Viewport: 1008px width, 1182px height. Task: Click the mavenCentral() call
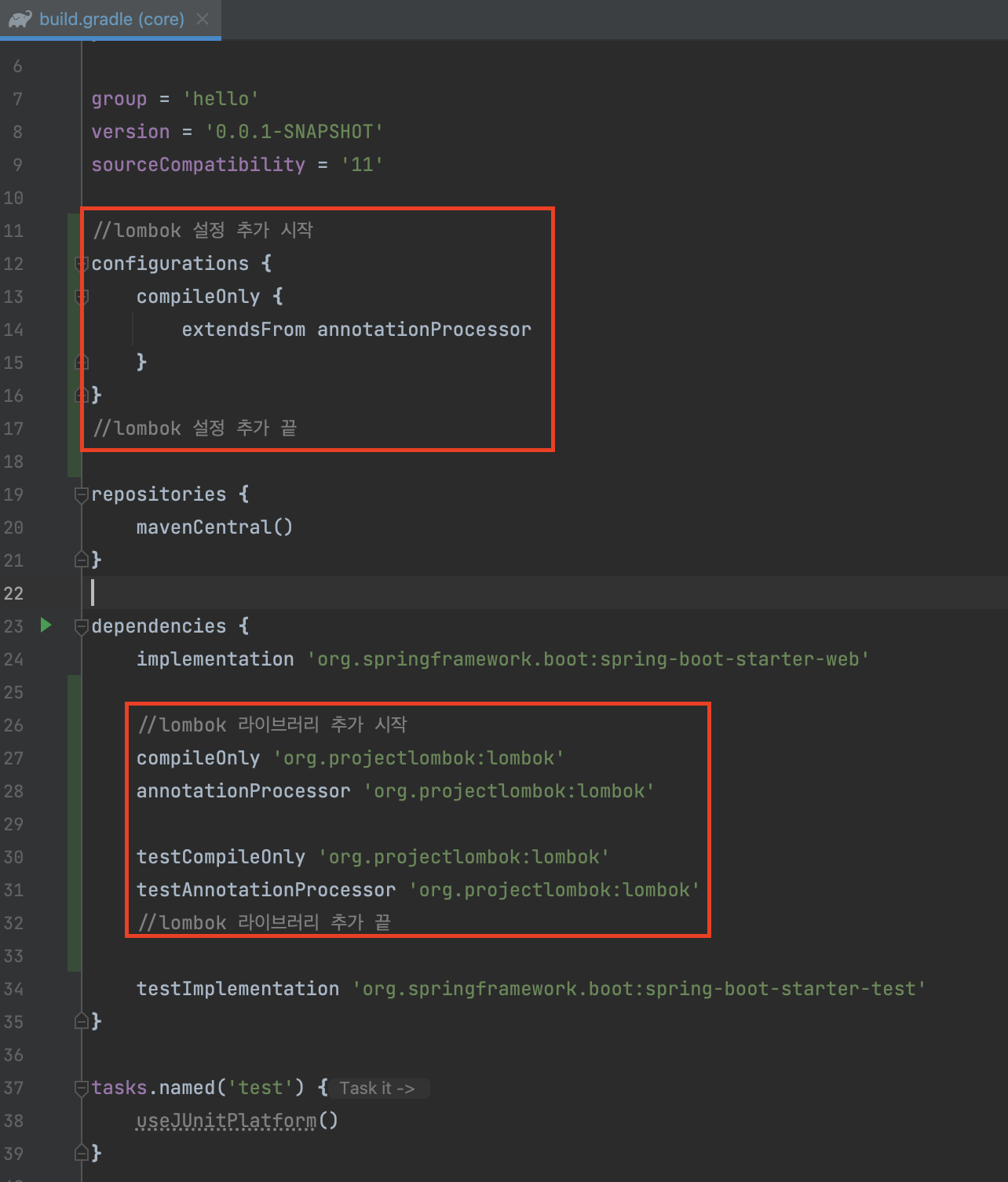click(x=214, y=527)
